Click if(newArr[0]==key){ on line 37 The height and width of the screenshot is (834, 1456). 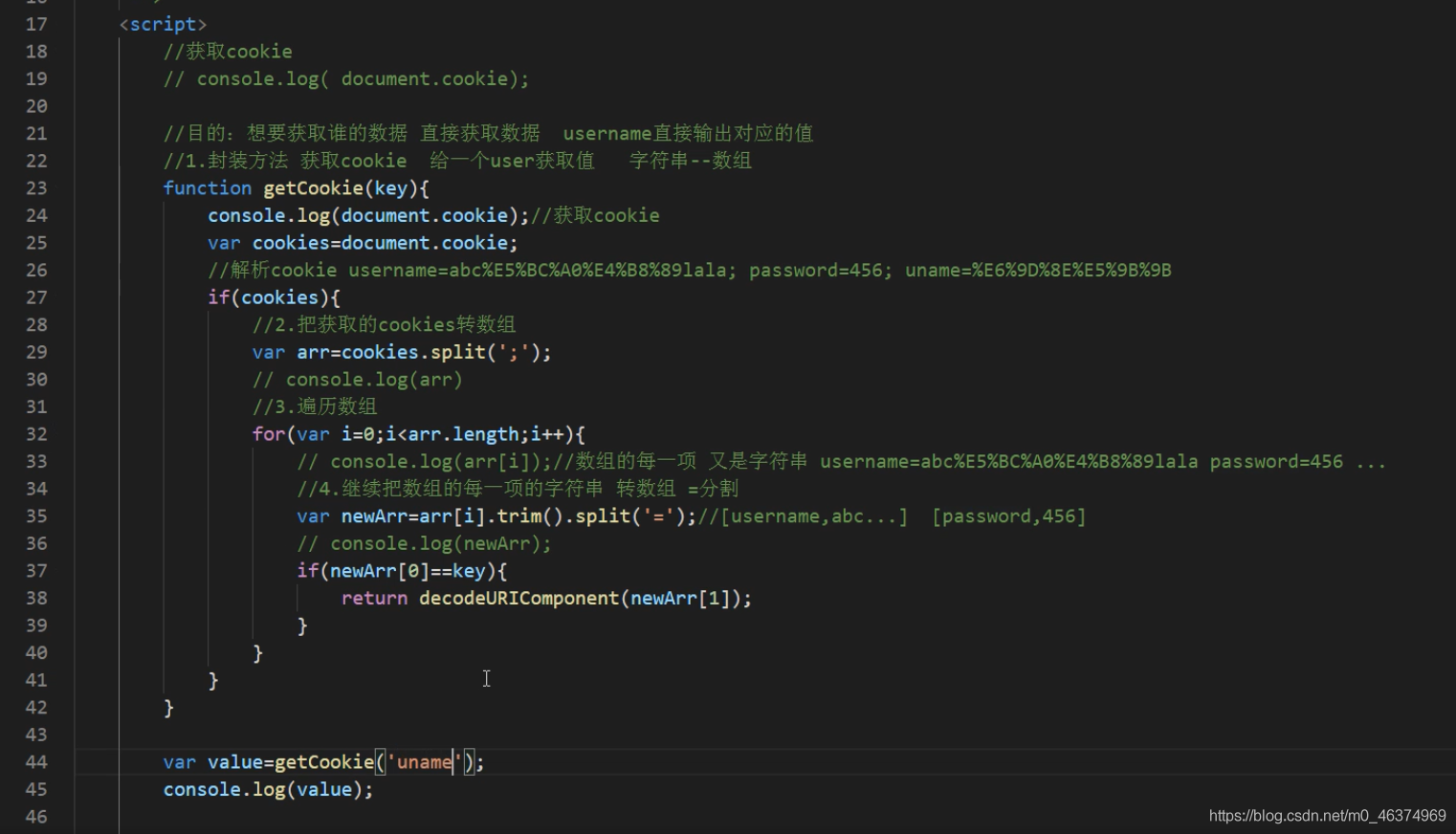coord(402,571)
